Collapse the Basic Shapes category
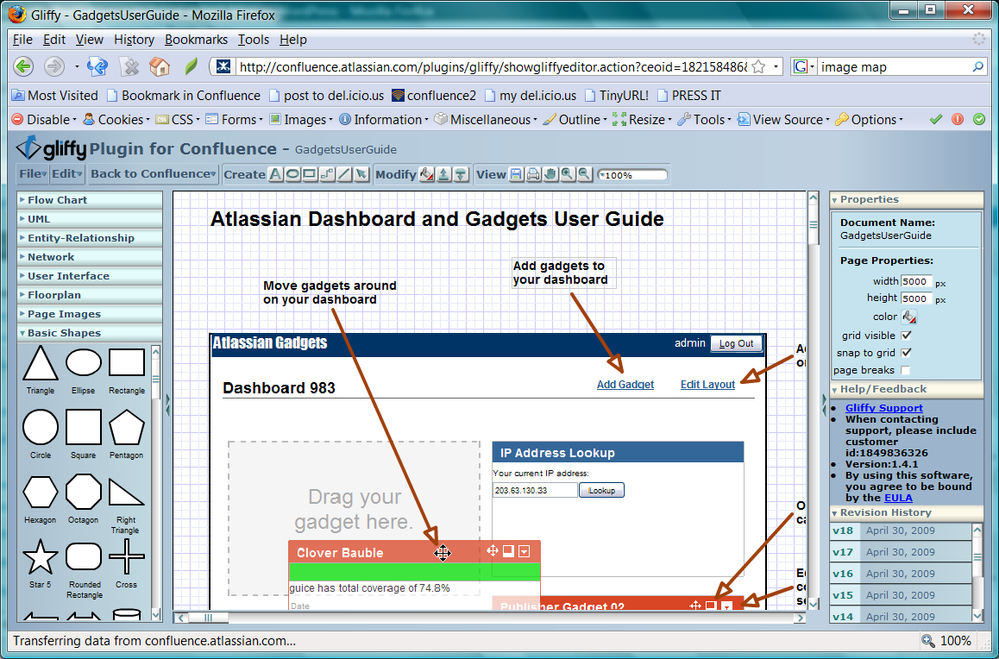 (90, 333)
